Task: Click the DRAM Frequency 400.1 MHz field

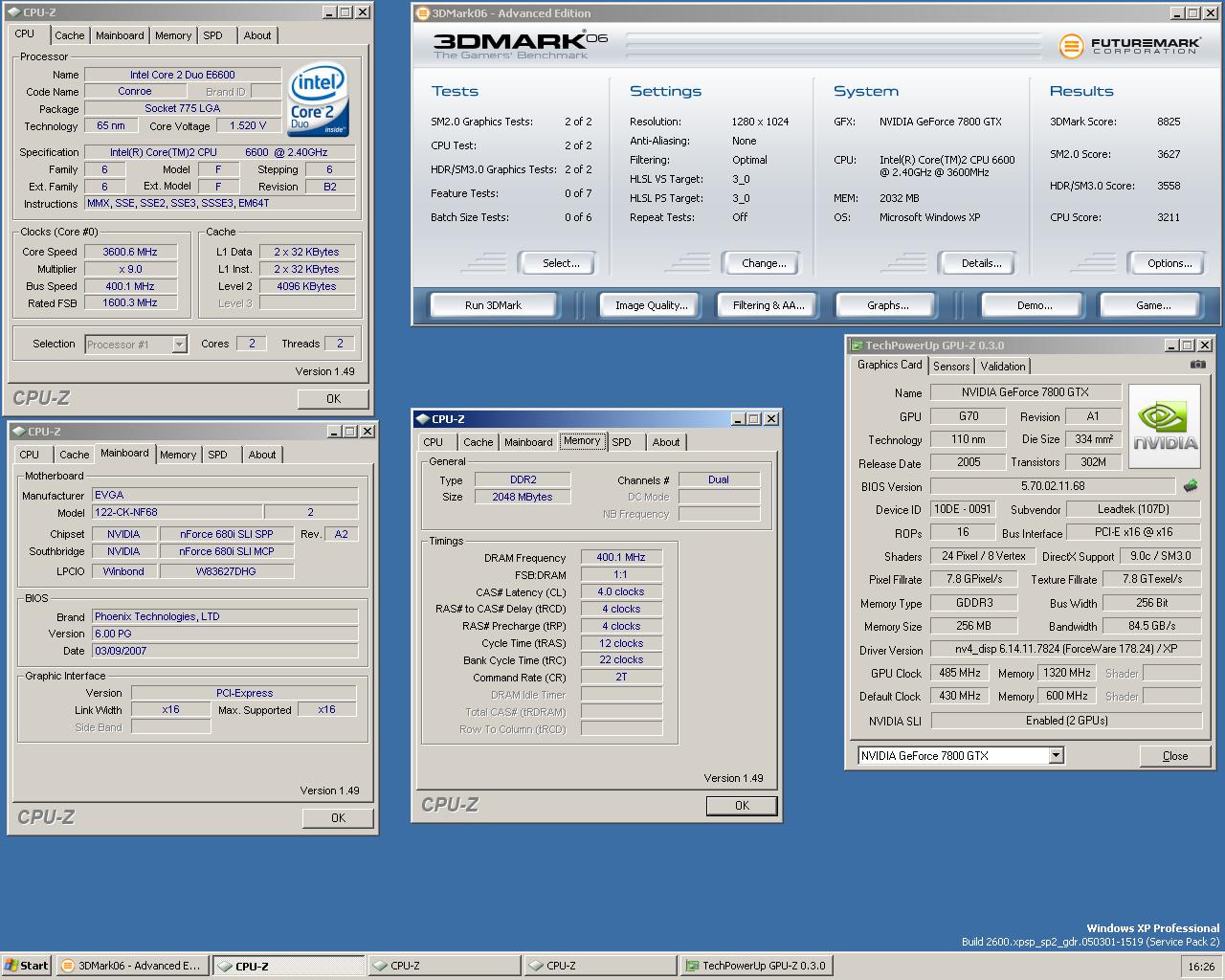Action: (621, 557)
